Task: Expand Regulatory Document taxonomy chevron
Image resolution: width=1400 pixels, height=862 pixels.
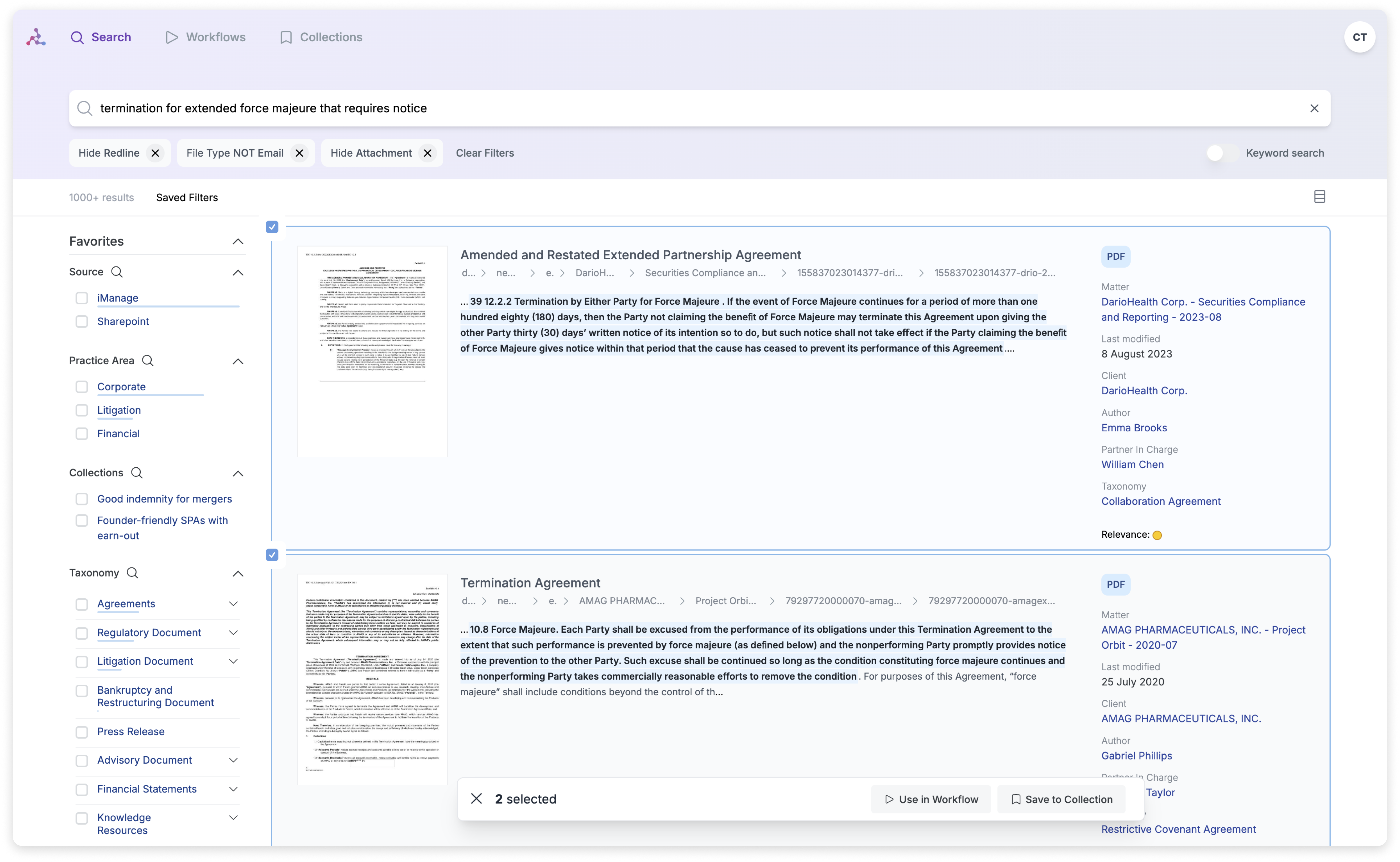Action: click(233, 633)
